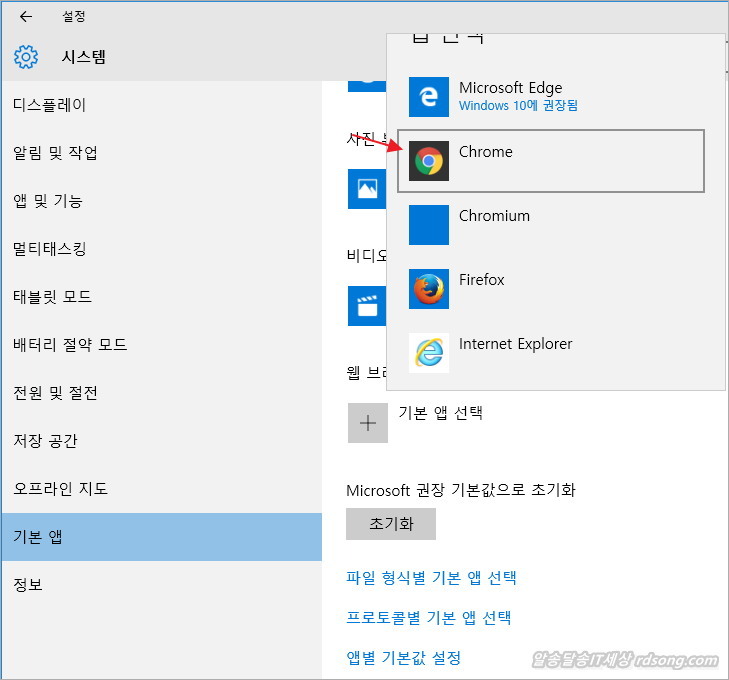
Task: Open the 파일 형식별 기본 앱 선택 link
Action: pyautogui.click(x=431, y=578)
